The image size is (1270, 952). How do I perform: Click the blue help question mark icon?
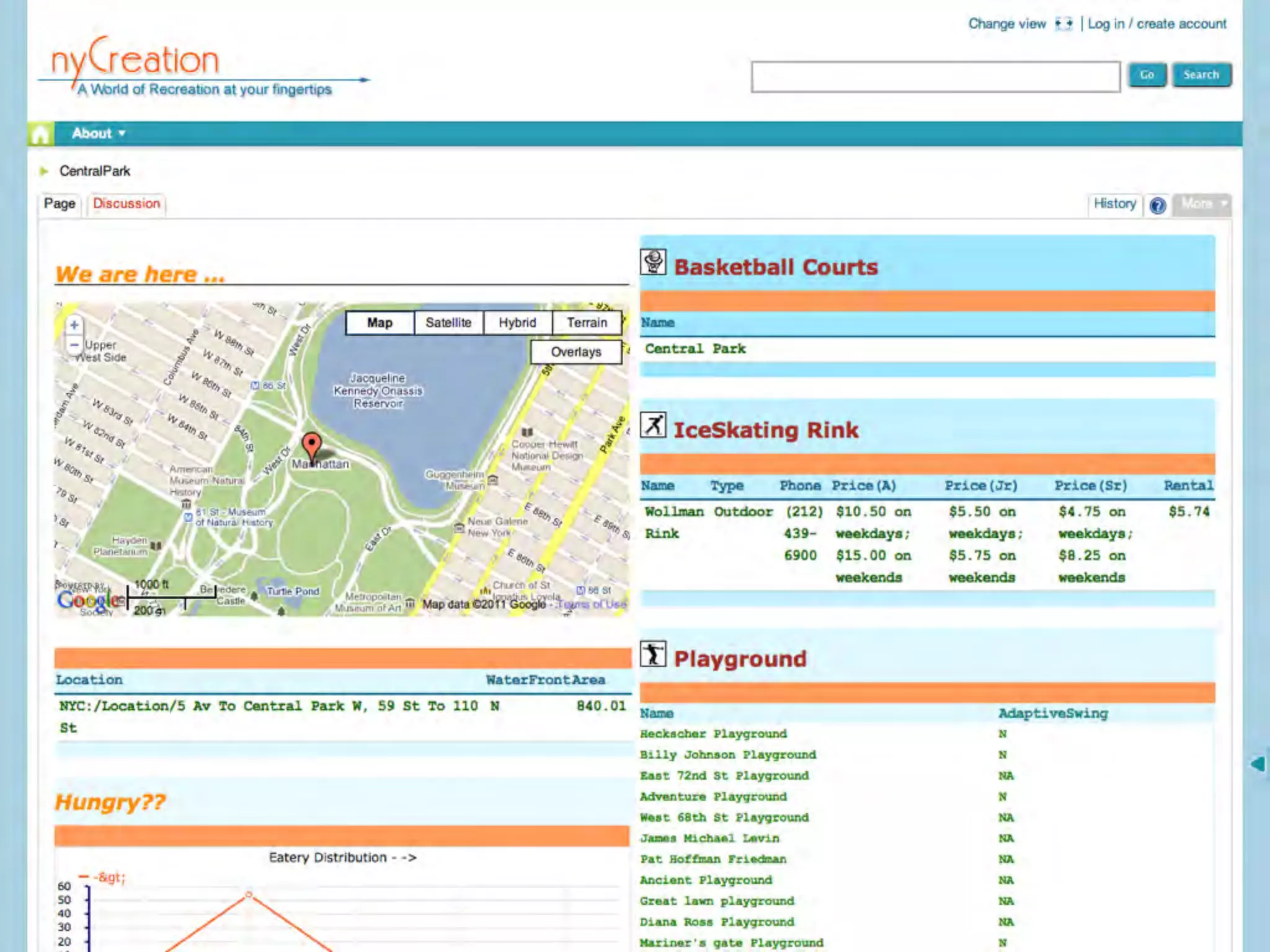(1157, 205)
